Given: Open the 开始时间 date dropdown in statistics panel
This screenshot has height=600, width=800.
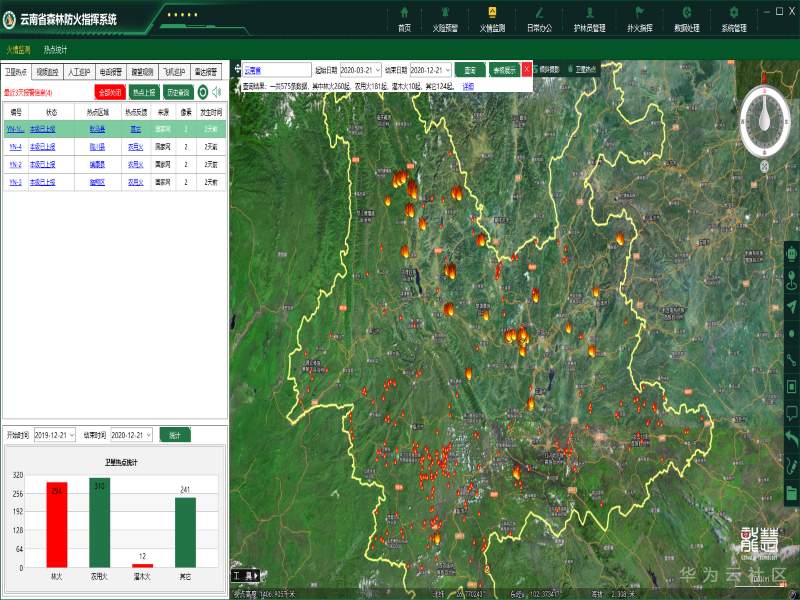Looking at the screenshot, I should pos(72,436).
